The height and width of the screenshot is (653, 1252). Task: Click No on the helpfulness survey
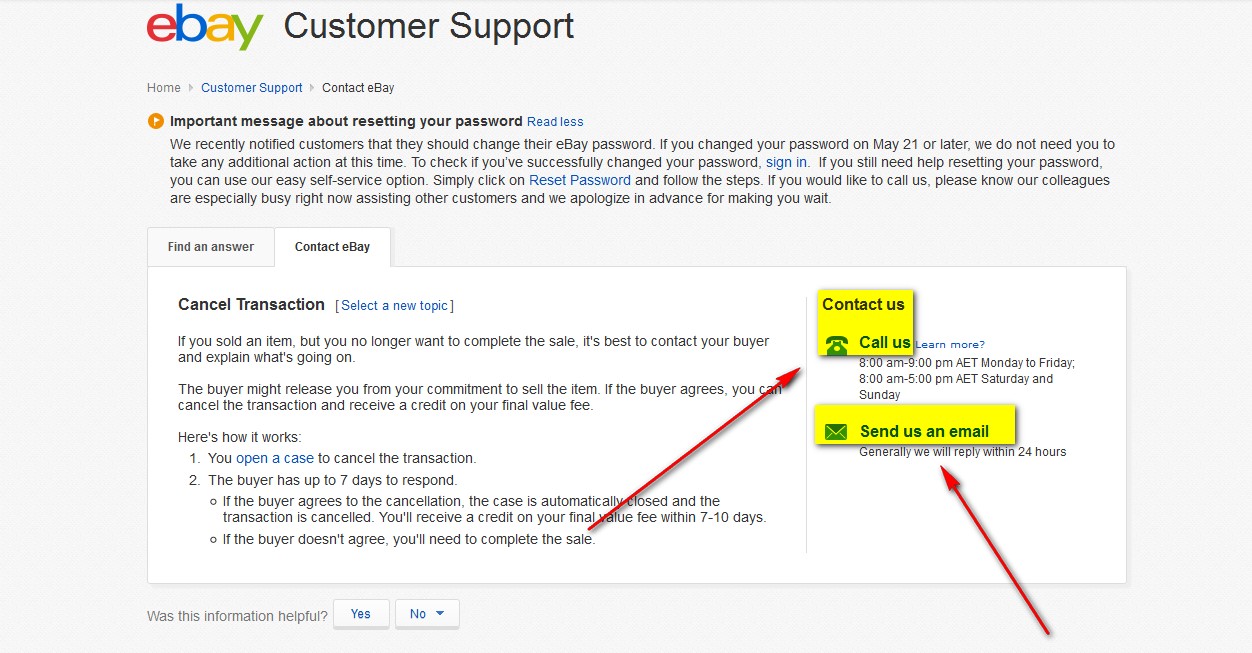420,613
